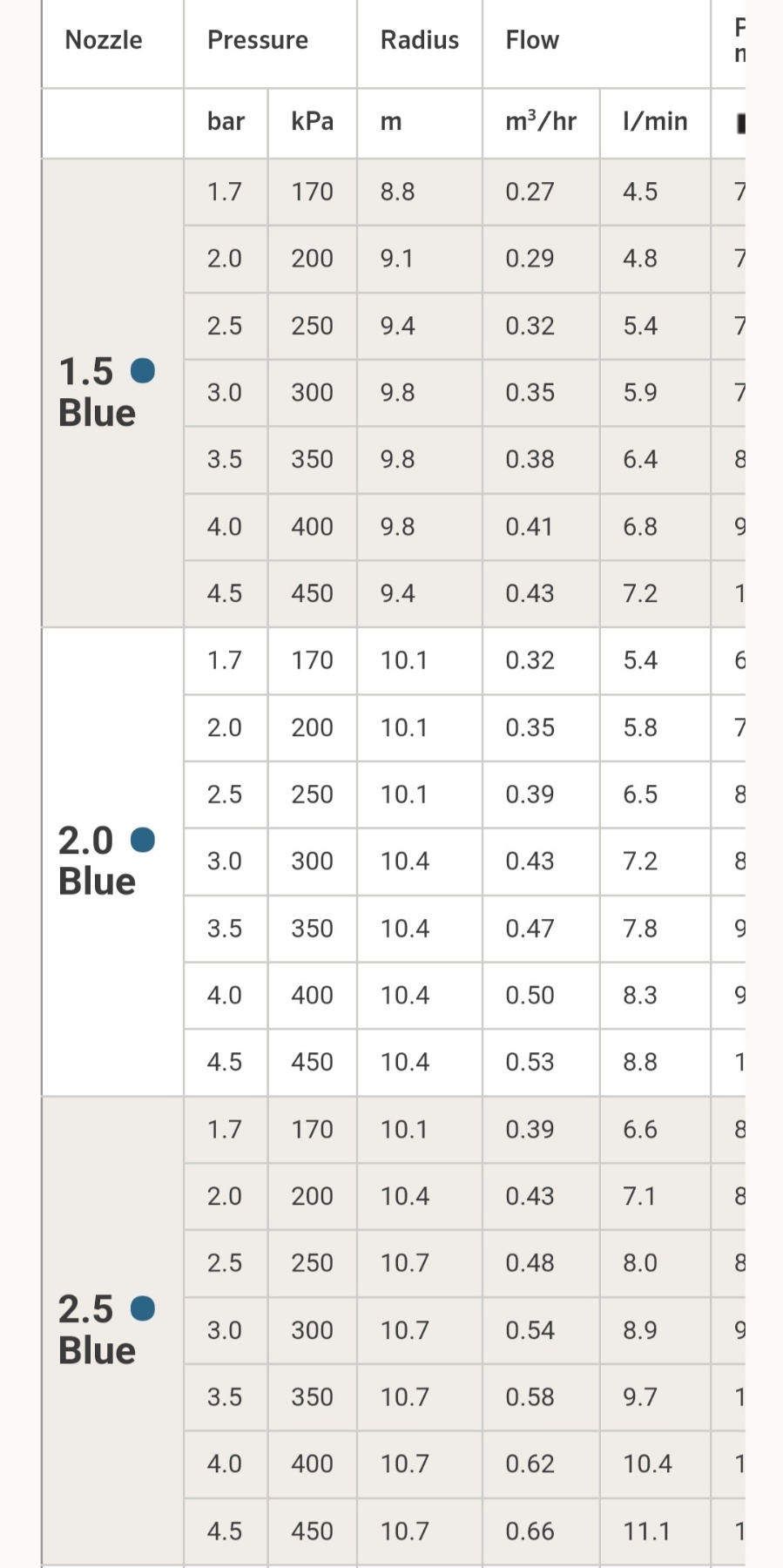Select the Nozzle column header
This screenshot has width=783, height=1568.
click(x=104, y=40)
